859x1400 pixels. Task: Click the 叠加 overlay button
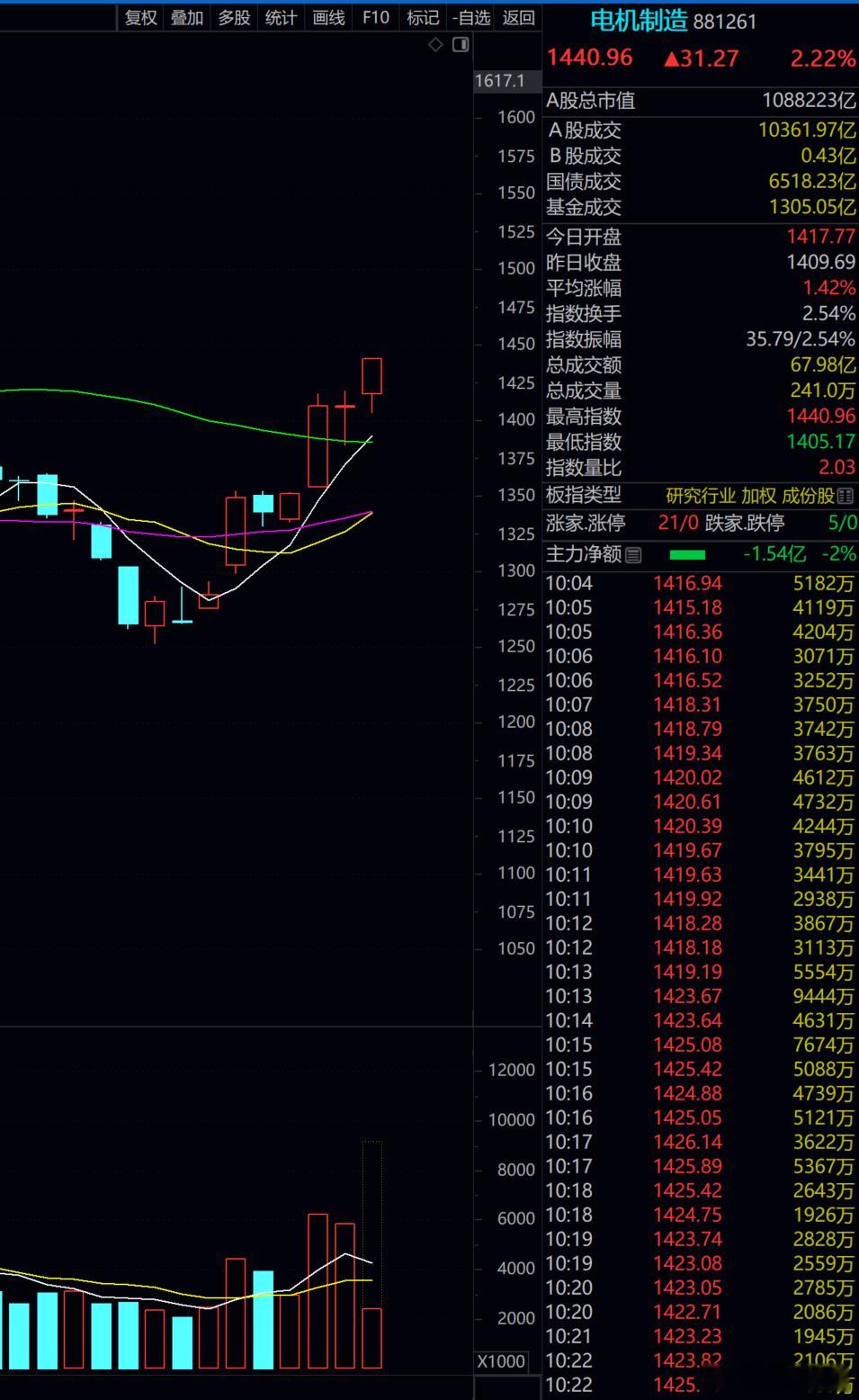click(x=187, y=17)
